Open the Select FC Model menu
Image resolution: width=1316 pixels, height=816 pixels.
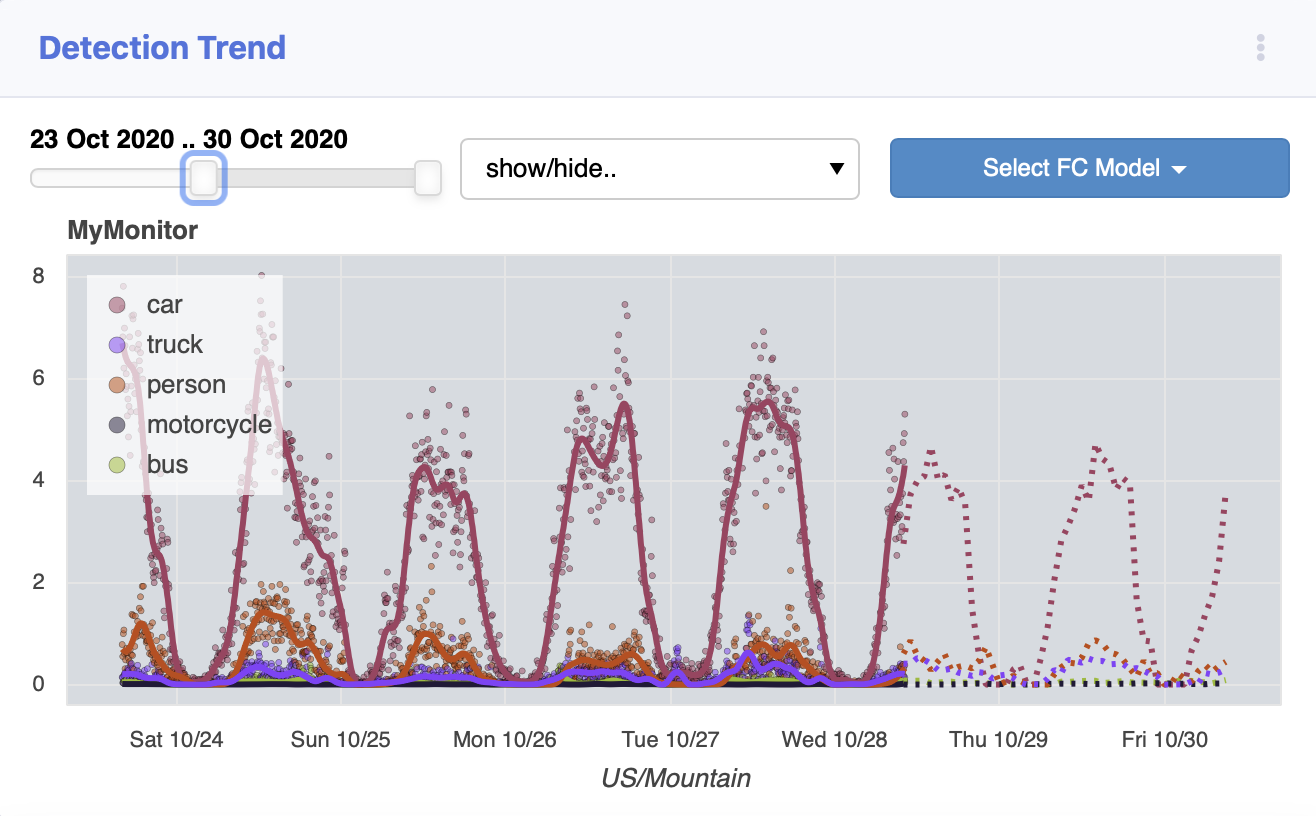coord(1089,168)
